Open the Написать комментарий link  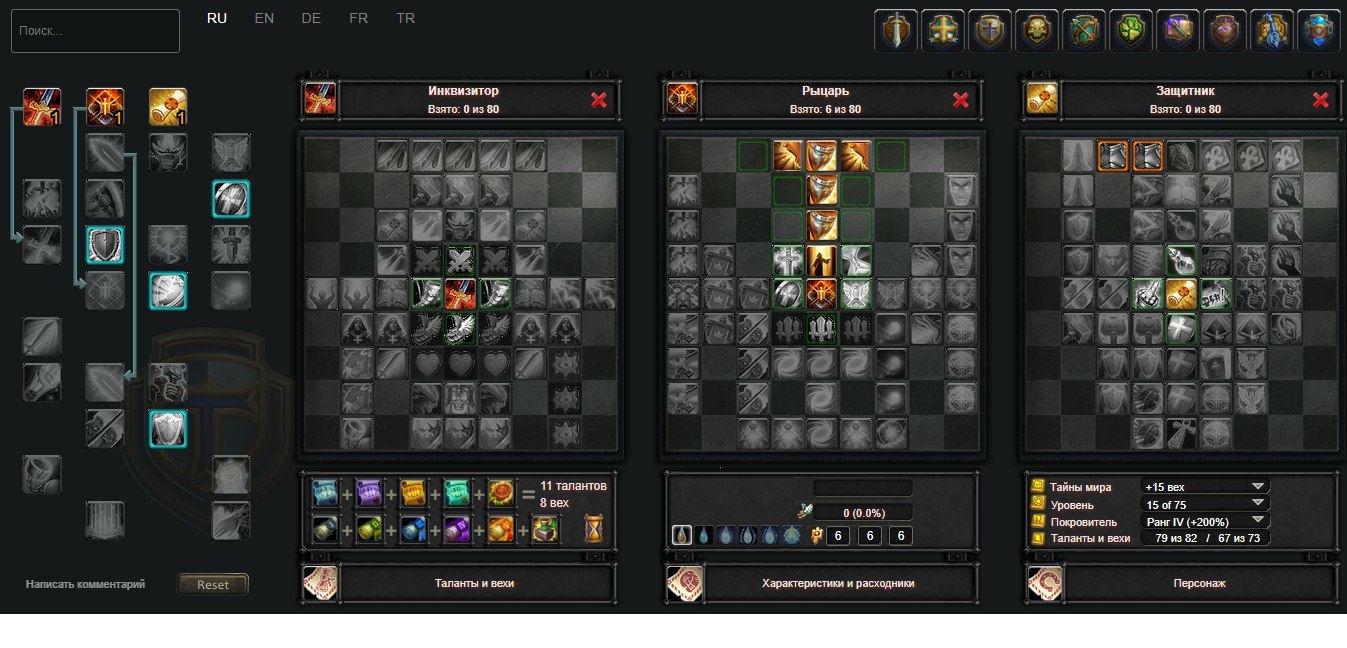[86, 584]
